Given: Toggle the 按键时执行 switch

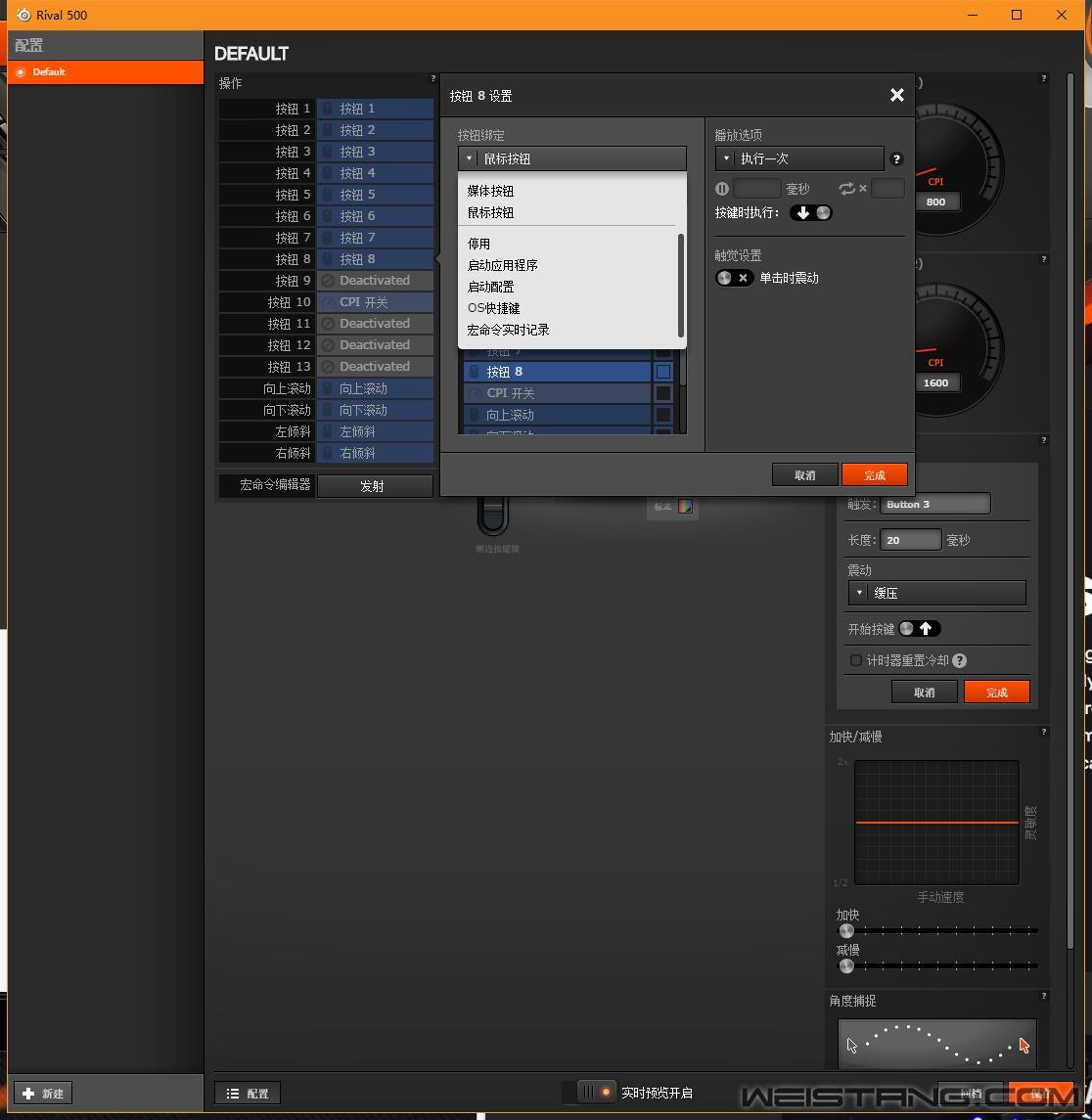Looking at the screenshot, I should 810,212.
